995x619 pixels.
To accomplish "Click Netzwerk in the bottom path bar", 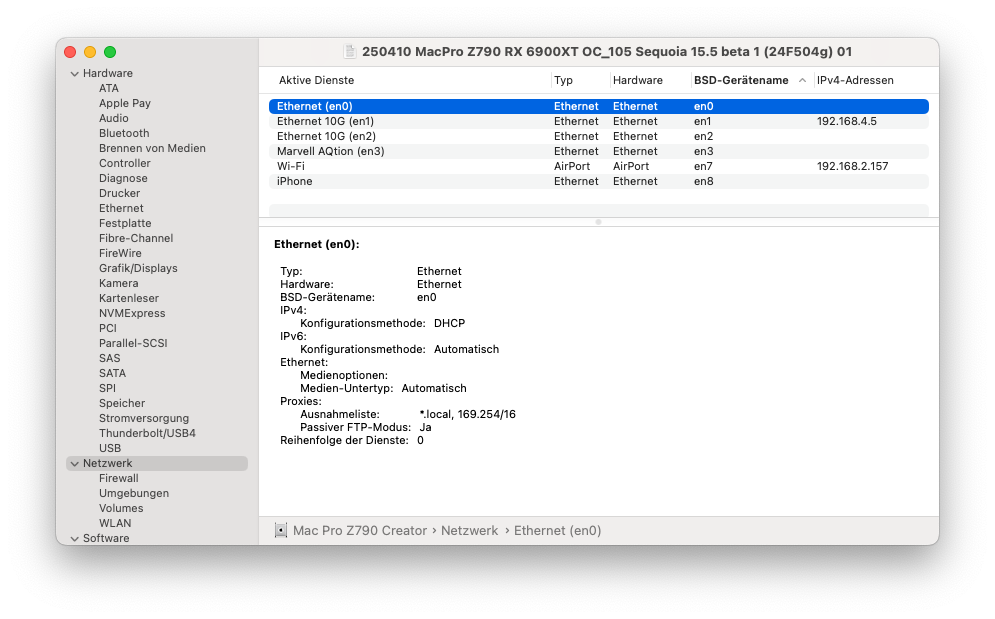I will pos(470,530).
